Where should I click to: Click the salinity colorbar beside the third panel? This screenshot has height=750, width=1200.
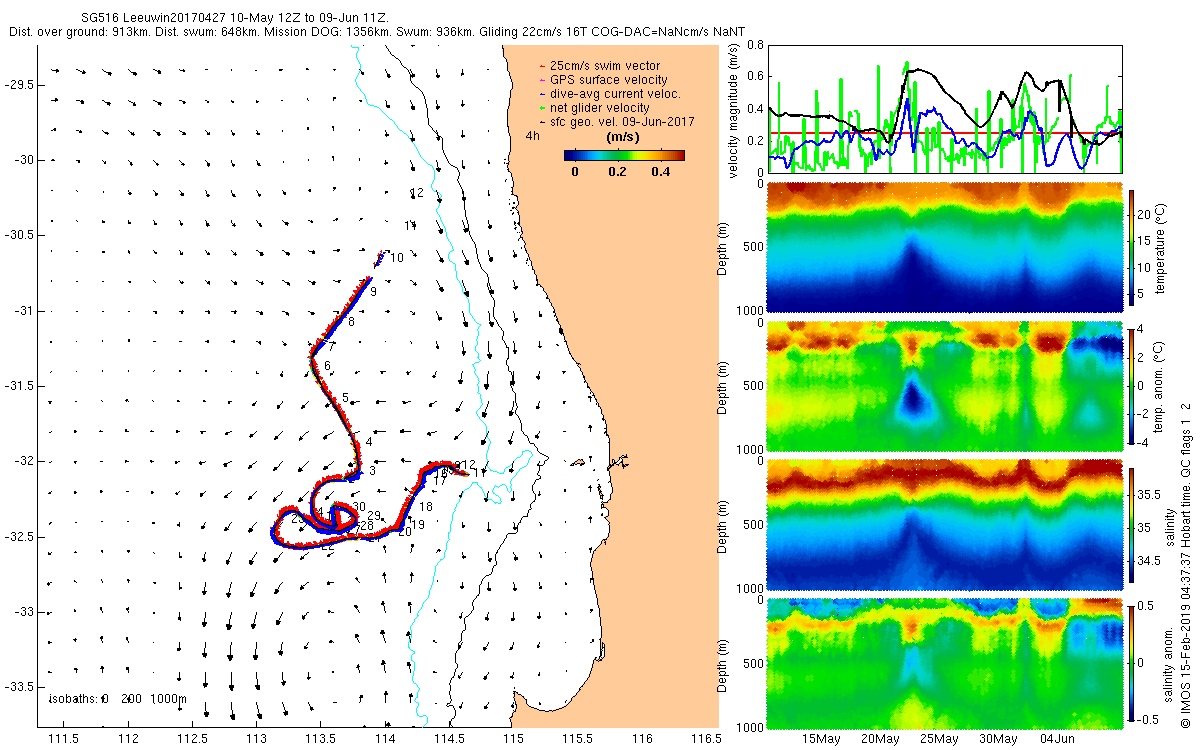[1131, 523]
